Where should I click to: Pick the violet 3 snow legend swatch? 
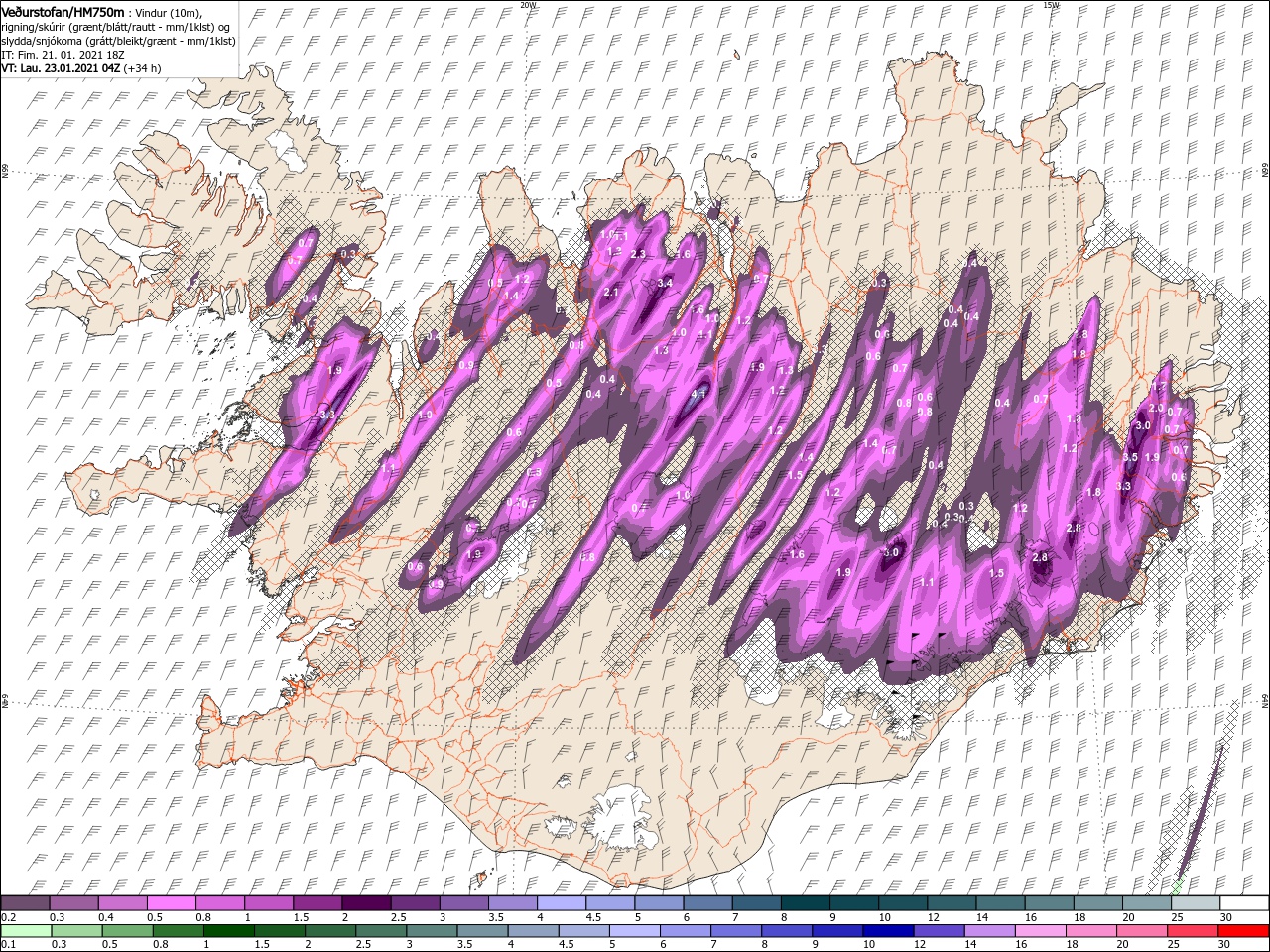[462, 903]
